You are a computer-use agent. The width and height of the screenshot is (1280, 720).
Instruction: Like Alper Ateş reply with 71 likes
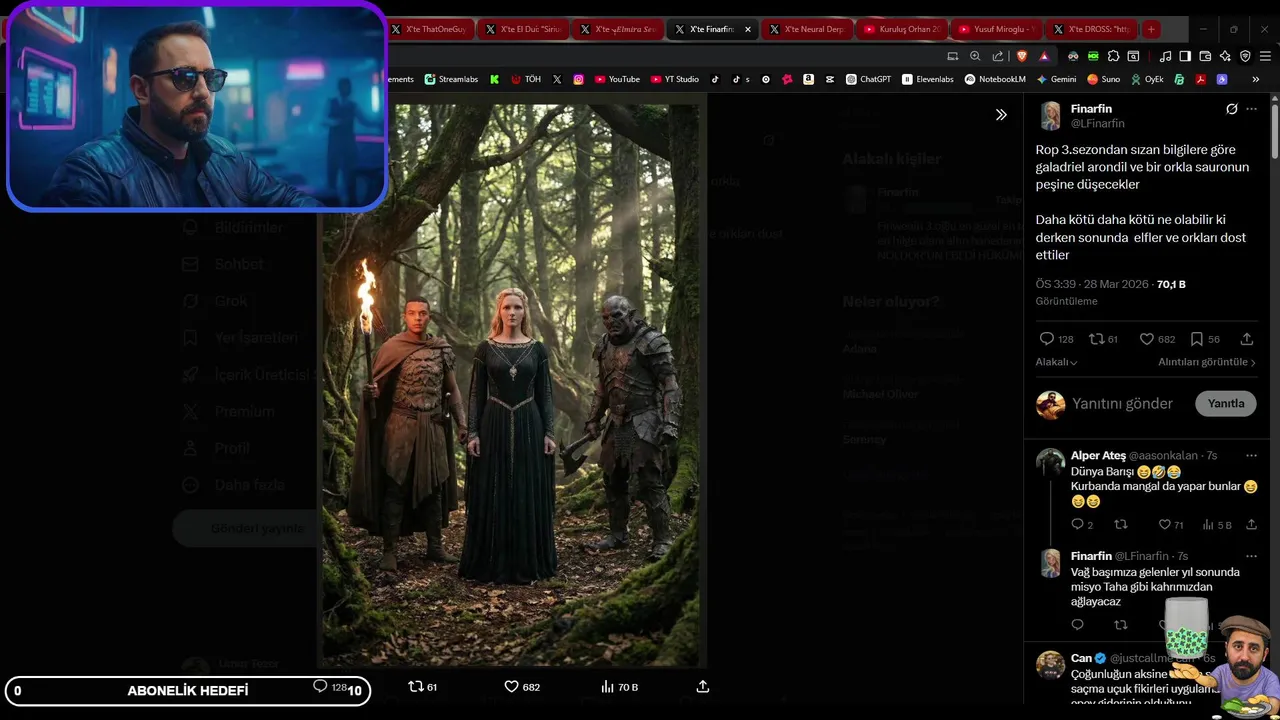pos(1170,525)
